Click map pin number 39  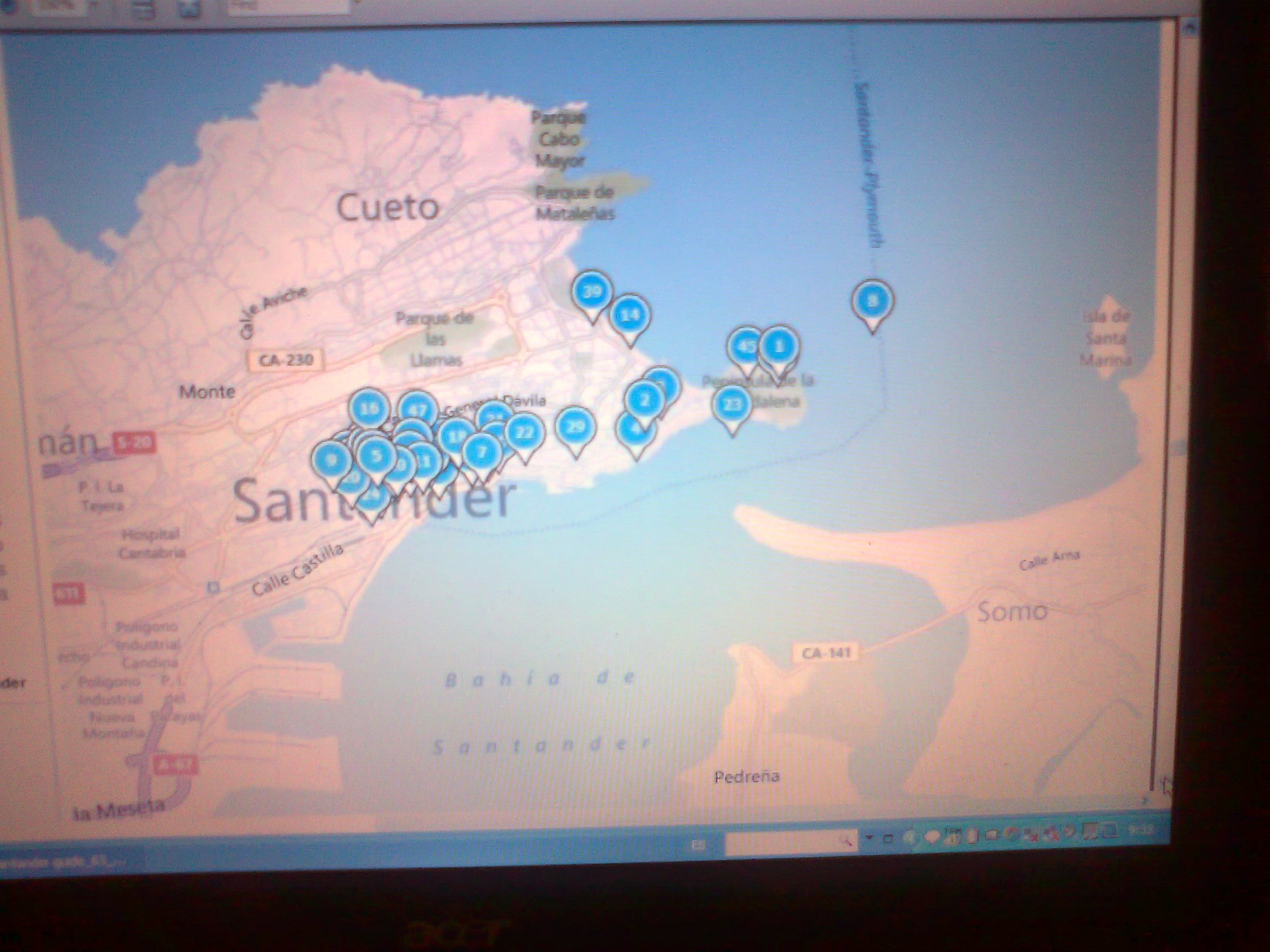tap(591, 292)
